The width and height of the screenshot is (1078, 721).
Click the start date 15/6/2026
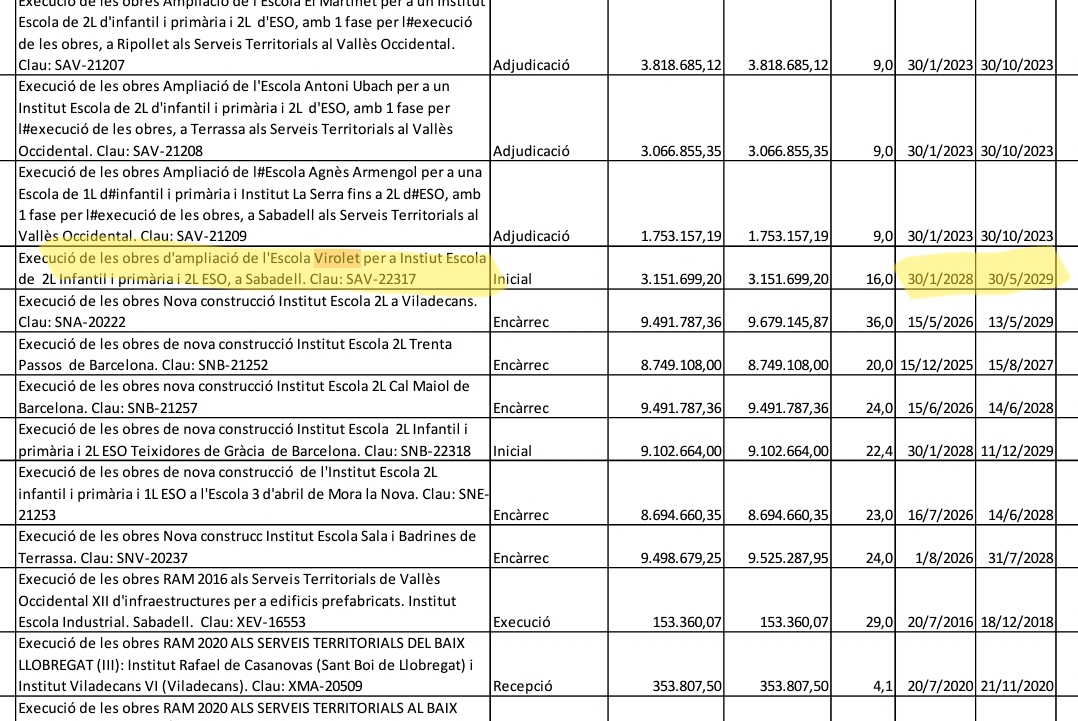coord(940,408)
